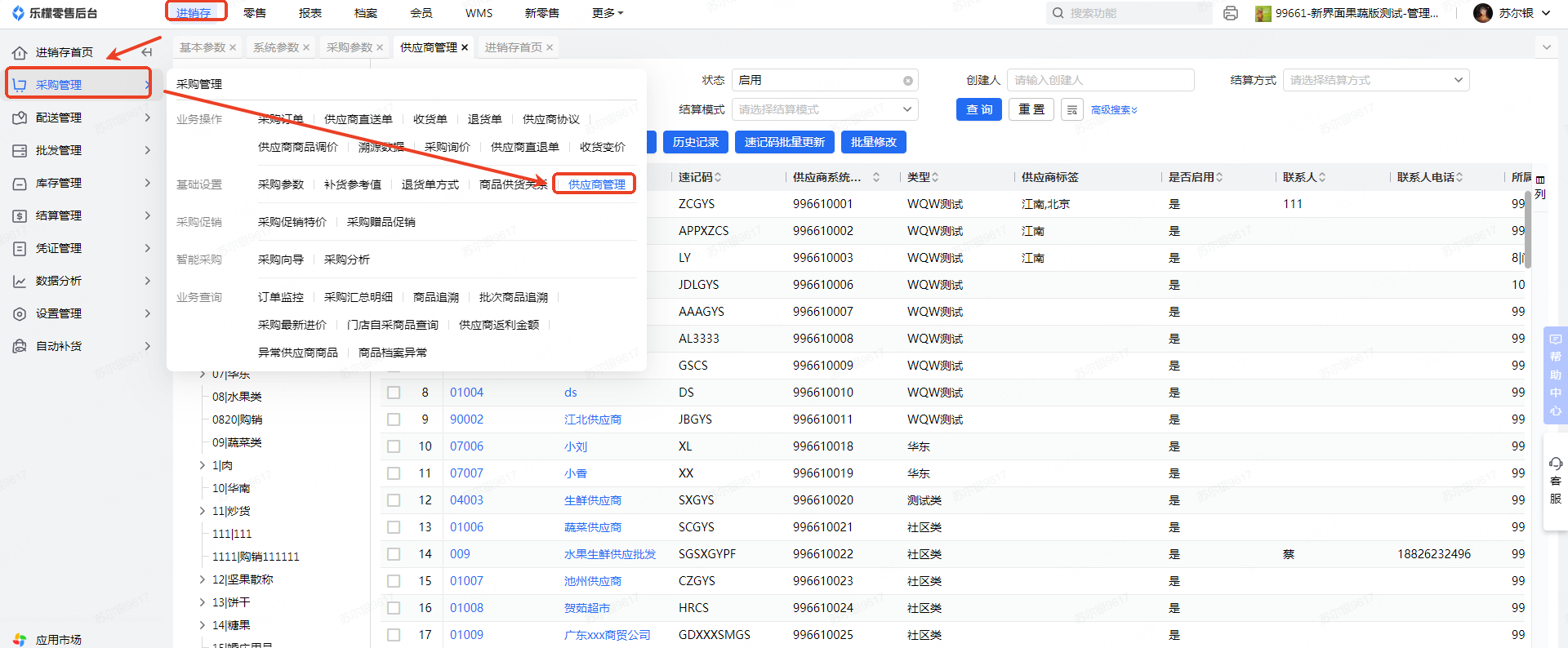Open the 客服 headset icon
The image size is (1568, 648).
pyautogui.click(x=1555, y=464)
